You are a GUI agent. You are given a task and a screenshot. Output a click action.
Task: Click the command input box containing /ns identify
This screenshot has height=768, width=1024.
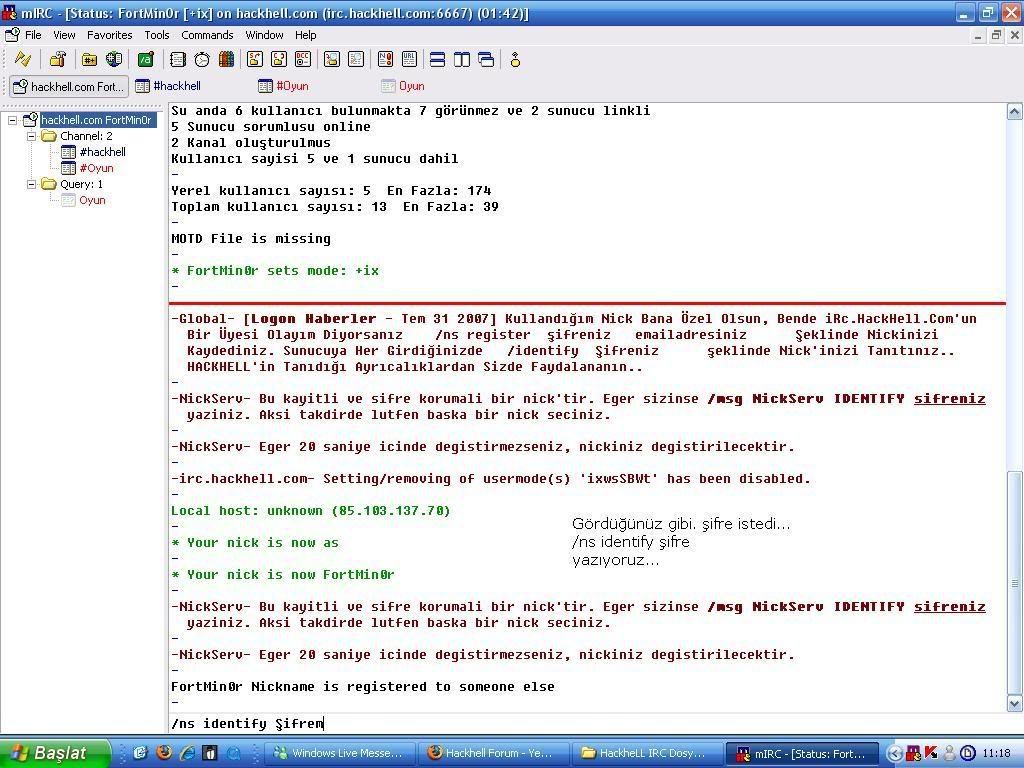pos(586,724)
